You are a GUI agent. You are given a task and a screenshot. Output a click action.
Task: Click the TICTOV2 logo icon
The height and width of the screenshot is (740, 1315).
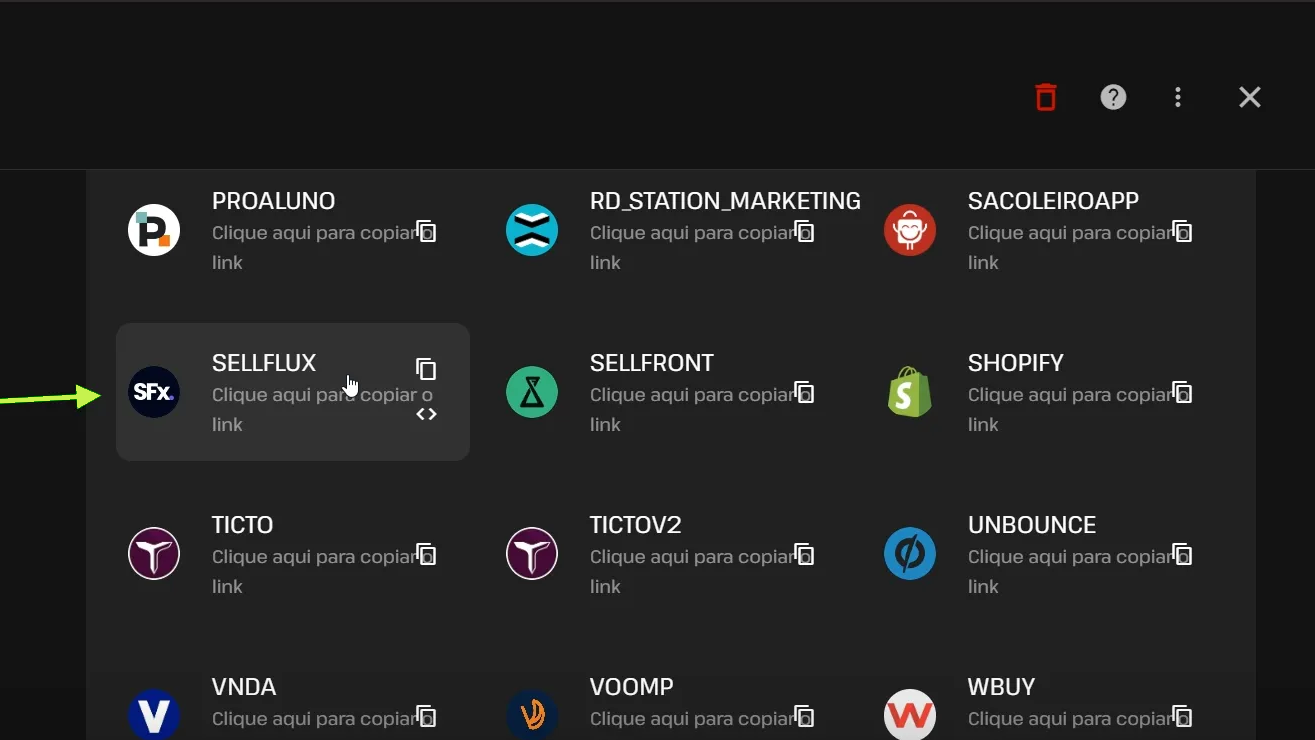[532, 554]
